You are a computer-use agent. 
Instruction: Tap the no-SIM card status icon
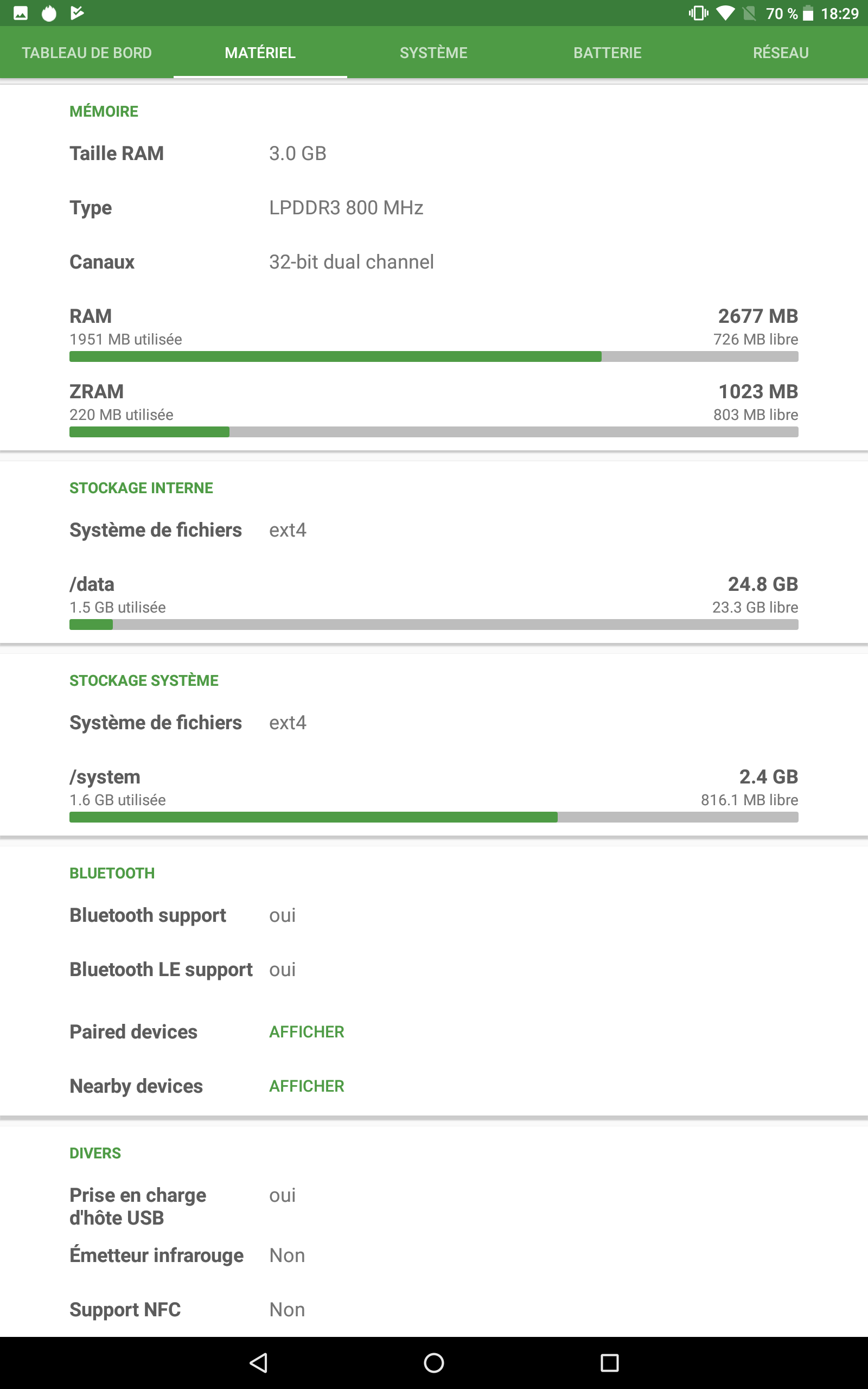749,13
